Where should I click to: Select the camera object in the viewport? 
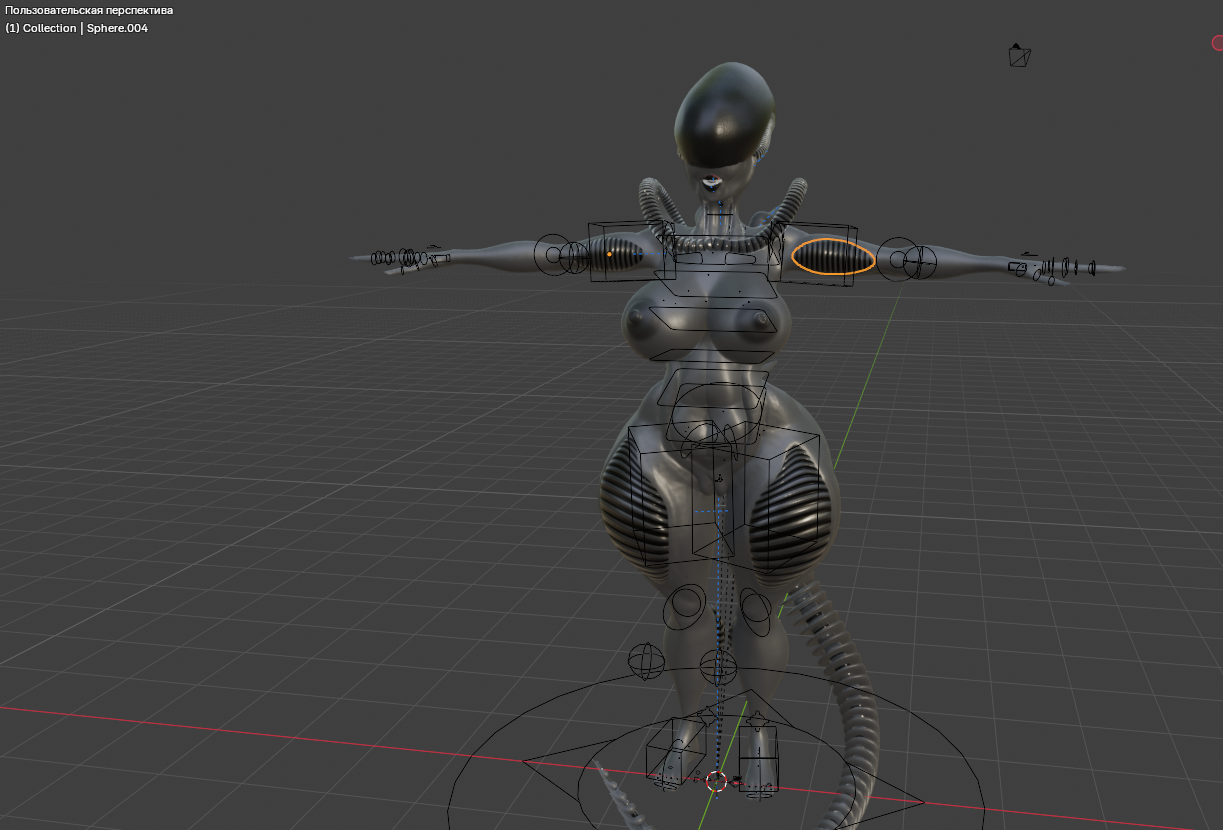point(1018,55)
